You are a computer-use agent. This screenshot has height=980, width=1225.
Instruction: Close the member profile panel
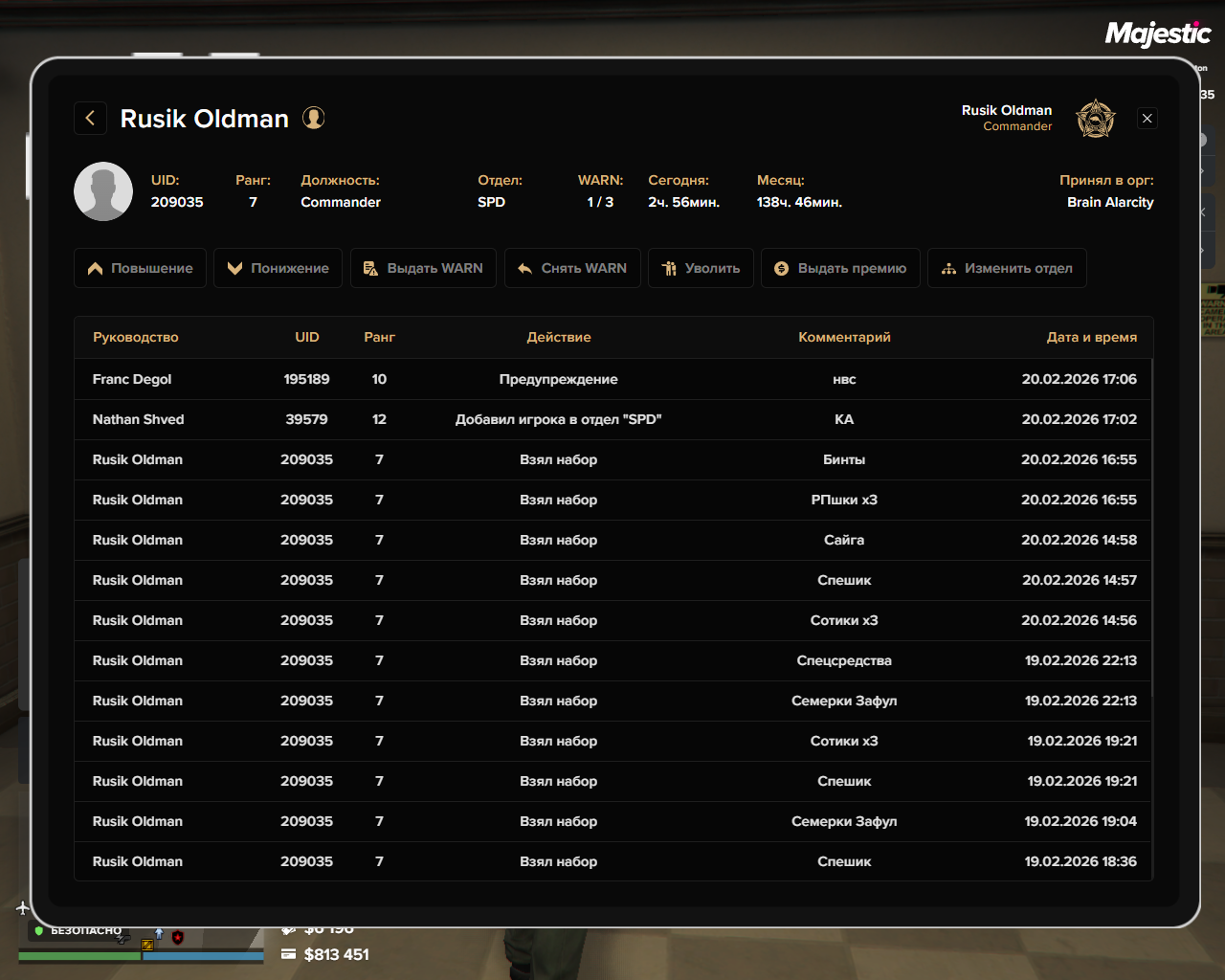coord(1147,118)
